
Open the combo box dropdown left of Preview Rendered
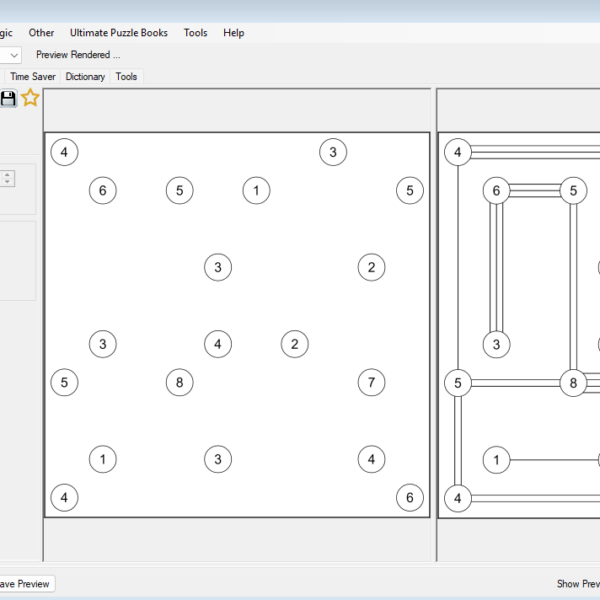point(14,55)
